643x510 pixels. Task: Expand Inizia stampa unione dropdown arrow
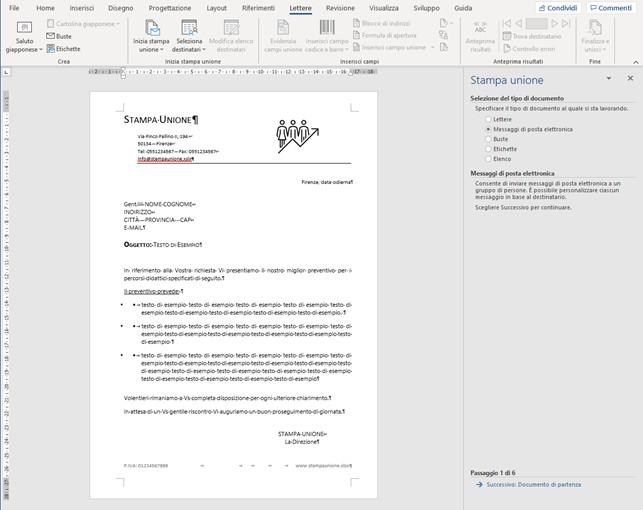click(x=162, y=50)
